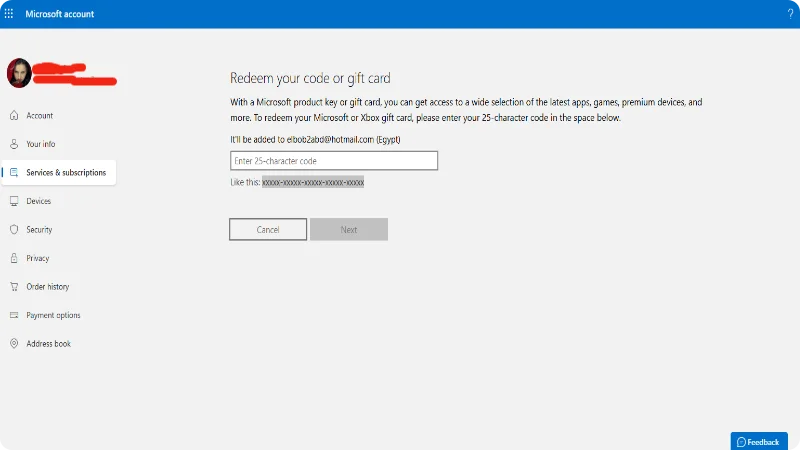Click the Account home icon
Screen dimensions: 800x450
14,115
